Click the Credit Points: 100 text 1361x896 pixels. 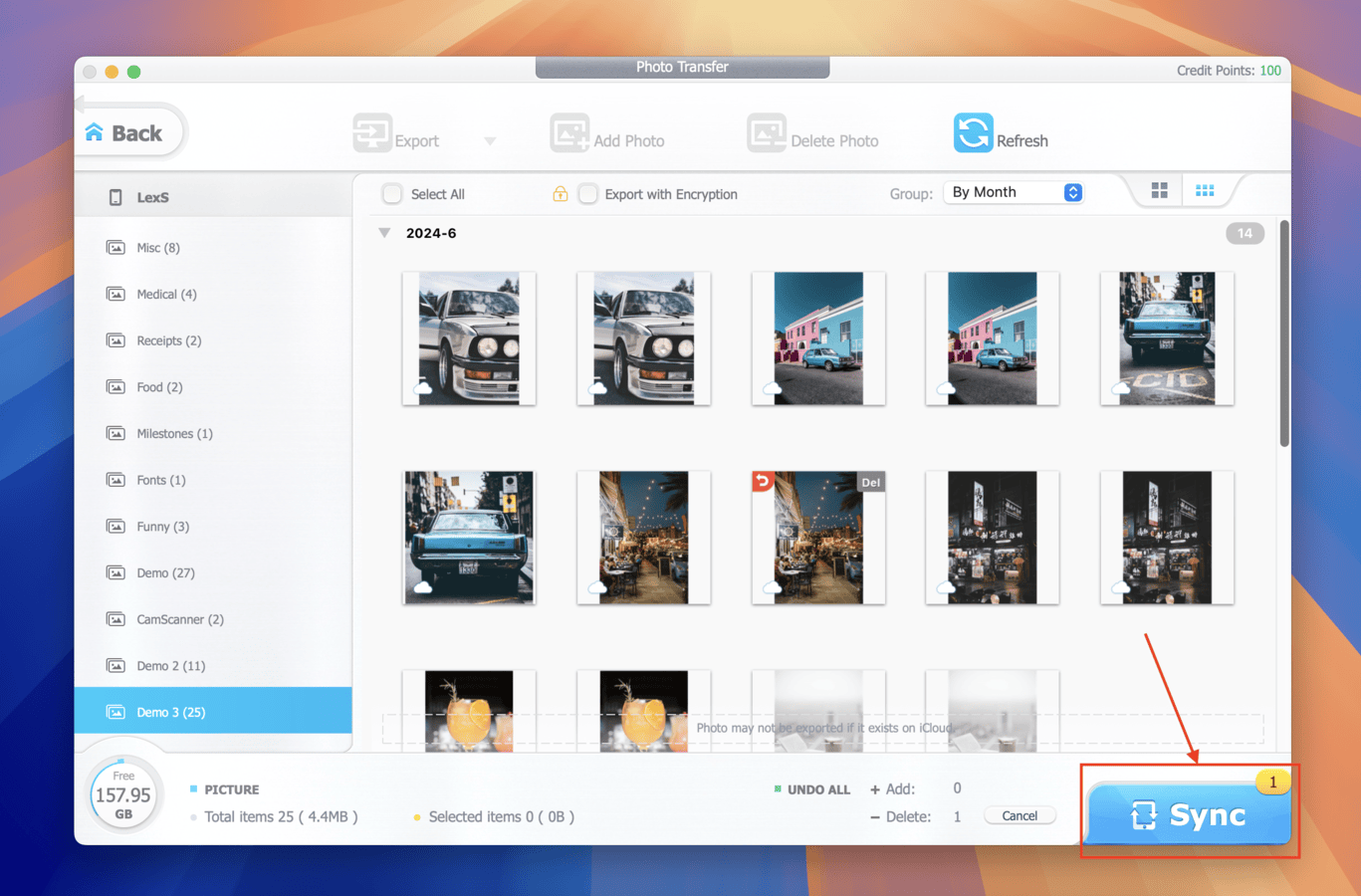[x=1229, y=71]
